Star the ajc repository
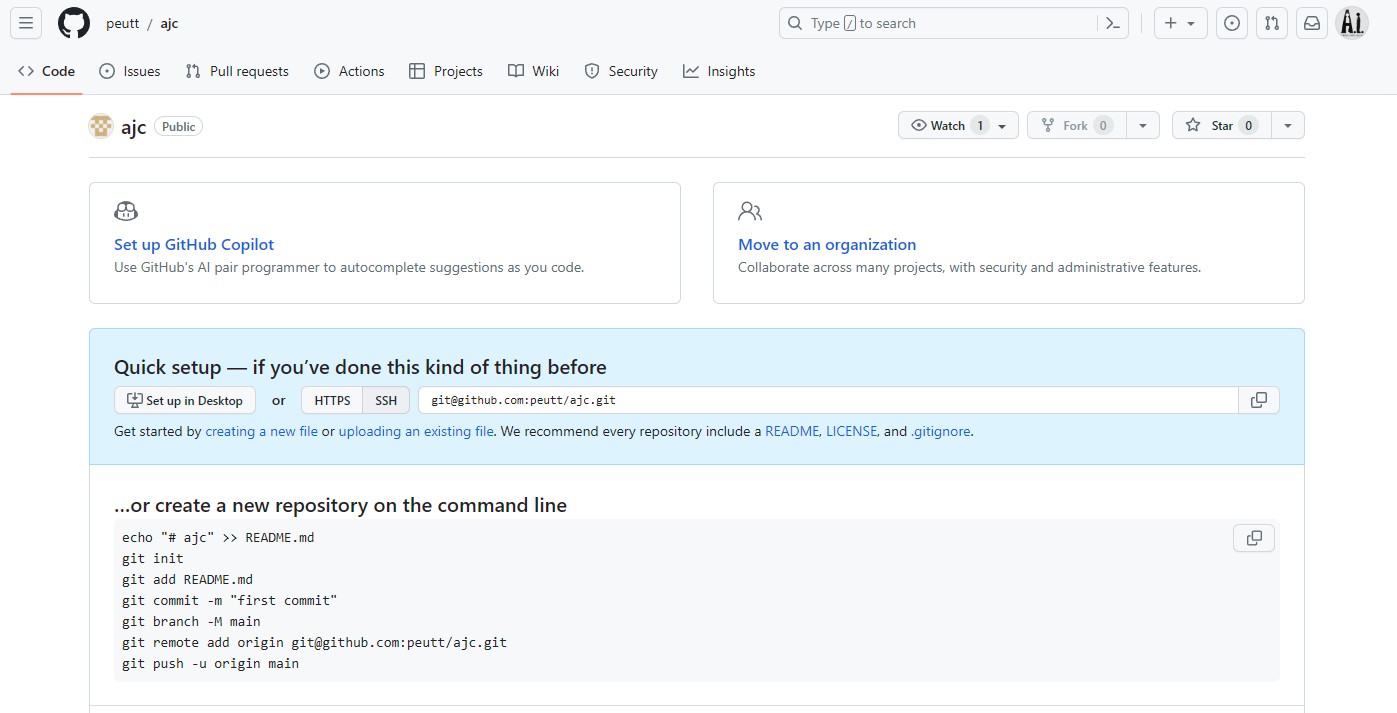 click(1222, 125)
